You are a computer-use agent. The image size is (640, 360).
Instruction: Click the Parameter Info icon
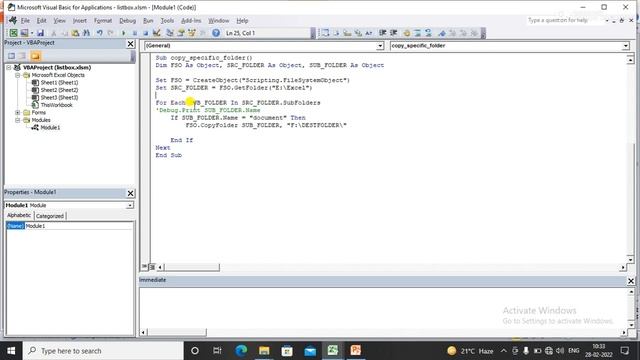[x=358, y=33]
